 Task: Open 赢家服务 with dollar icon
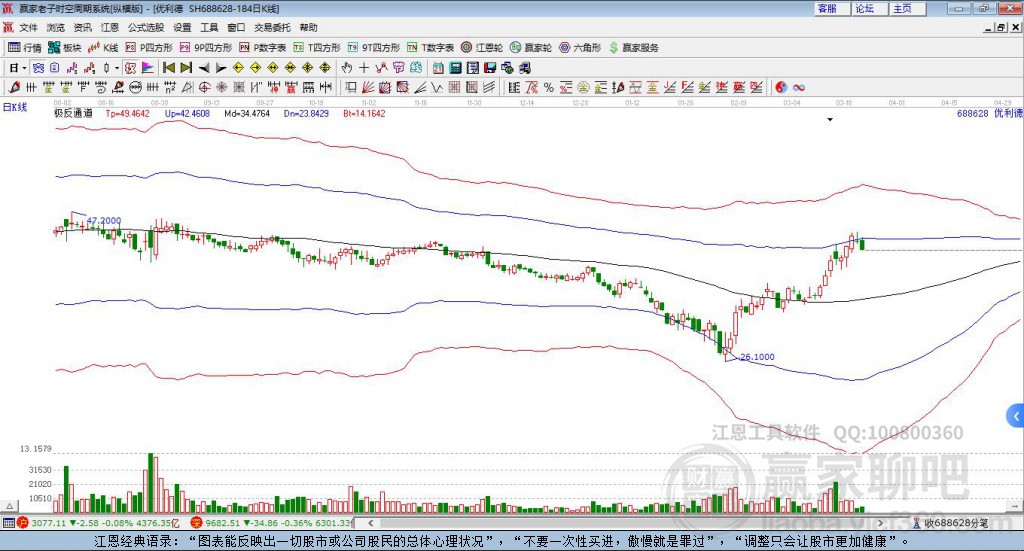click(633, 48)
